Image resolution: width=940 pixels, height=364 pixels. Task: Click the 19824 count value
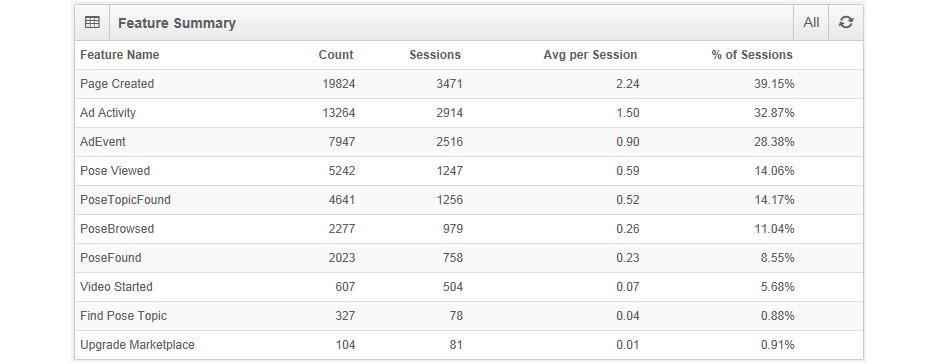(339, 84)
